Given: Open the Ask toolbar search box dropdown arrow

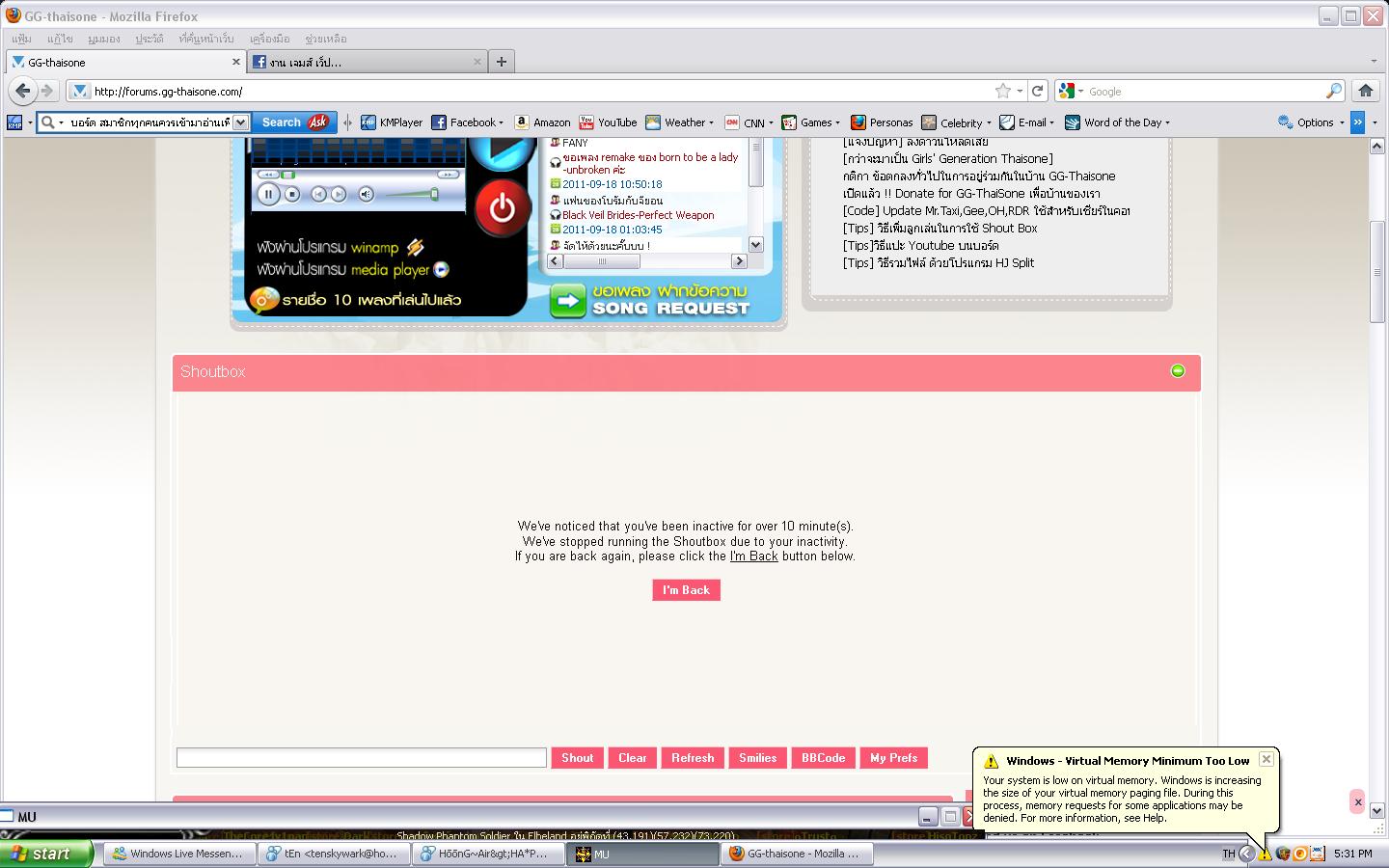Looking at the screenshot, I should pos(241,122).
